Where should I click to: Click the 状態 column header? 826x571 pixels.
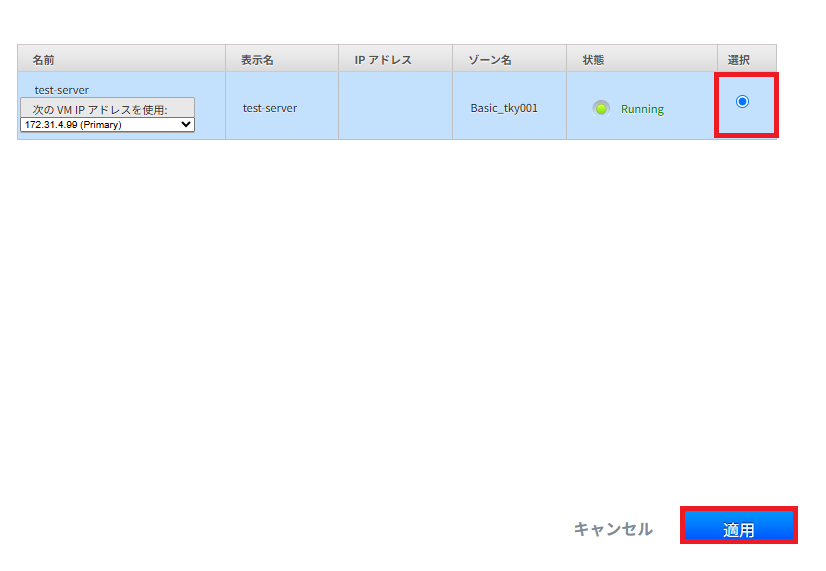coord(642,60)
